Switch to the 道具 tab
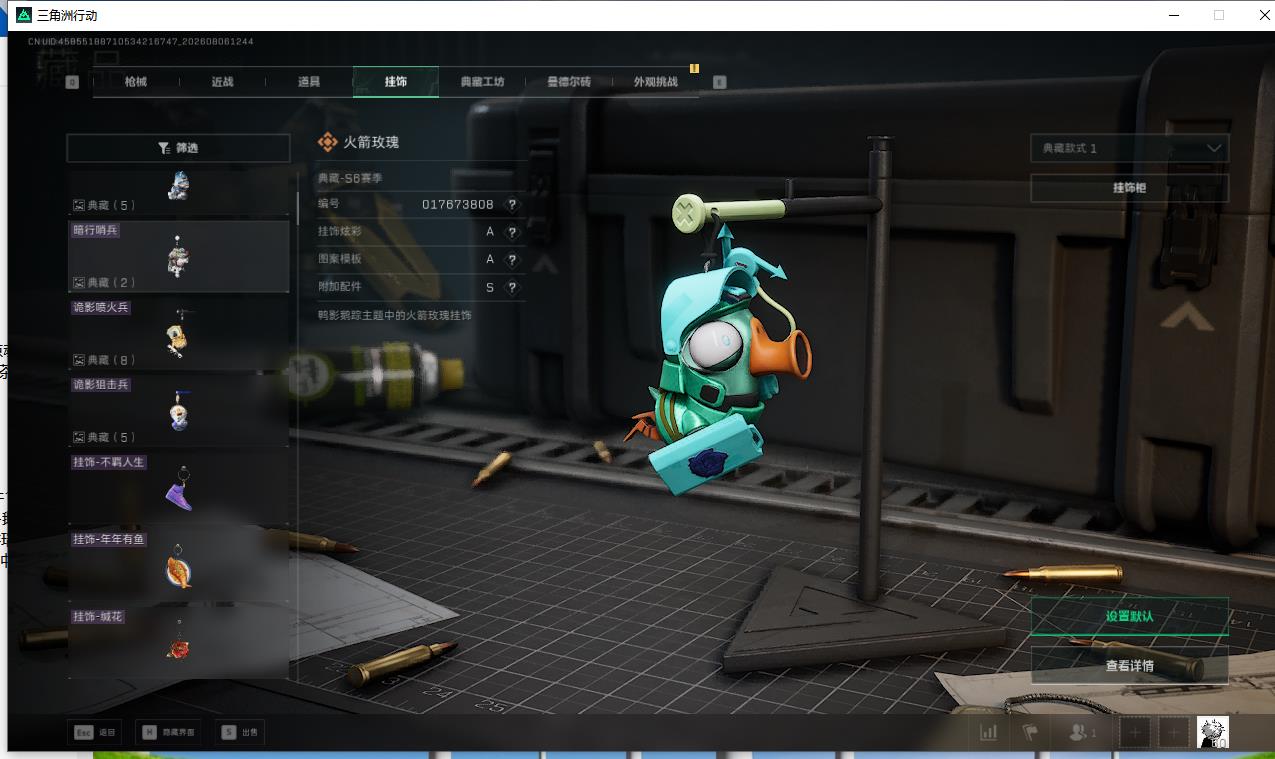 (x=309, y=82)
